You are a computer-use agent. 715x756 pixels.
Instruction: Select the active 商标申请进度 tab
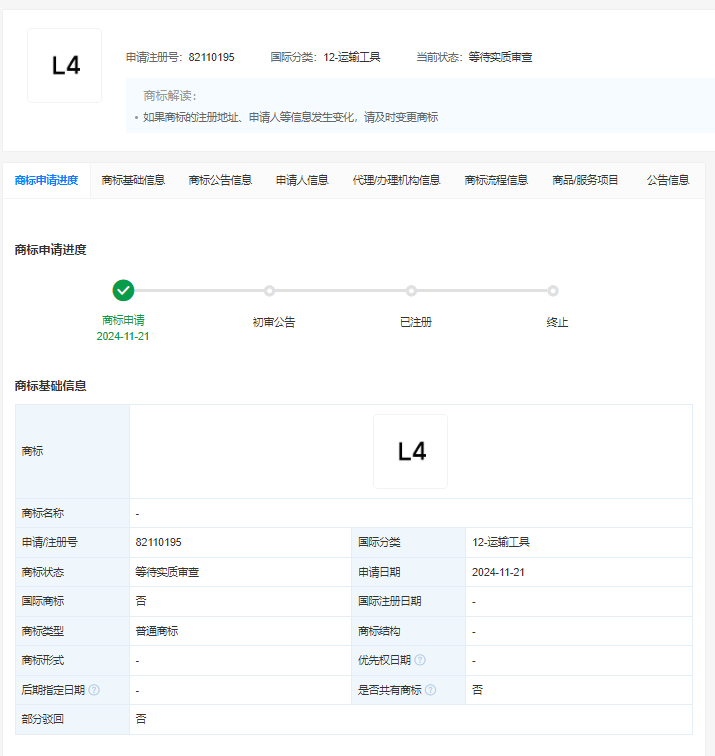click(46, 181)
